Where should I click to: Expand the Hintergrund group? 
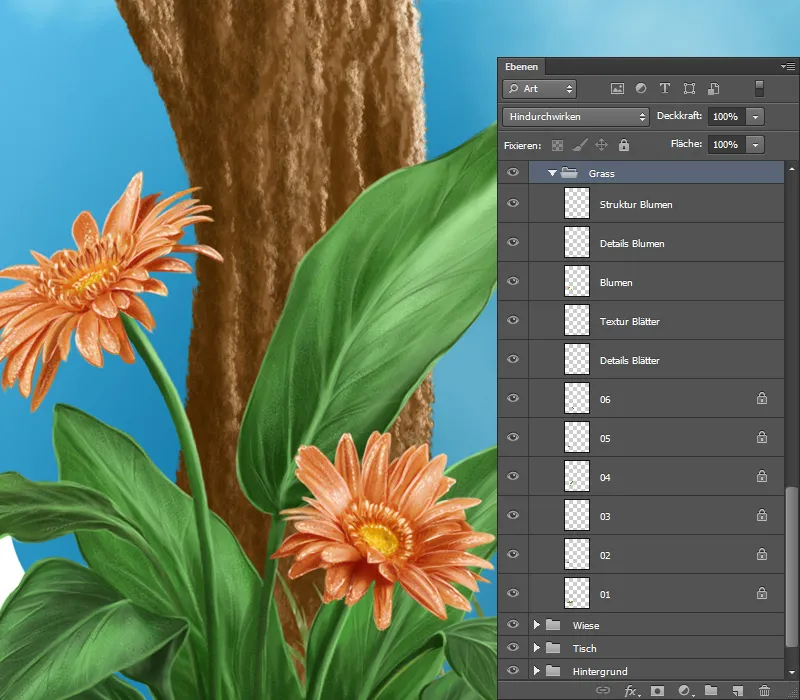coord(537,670)
